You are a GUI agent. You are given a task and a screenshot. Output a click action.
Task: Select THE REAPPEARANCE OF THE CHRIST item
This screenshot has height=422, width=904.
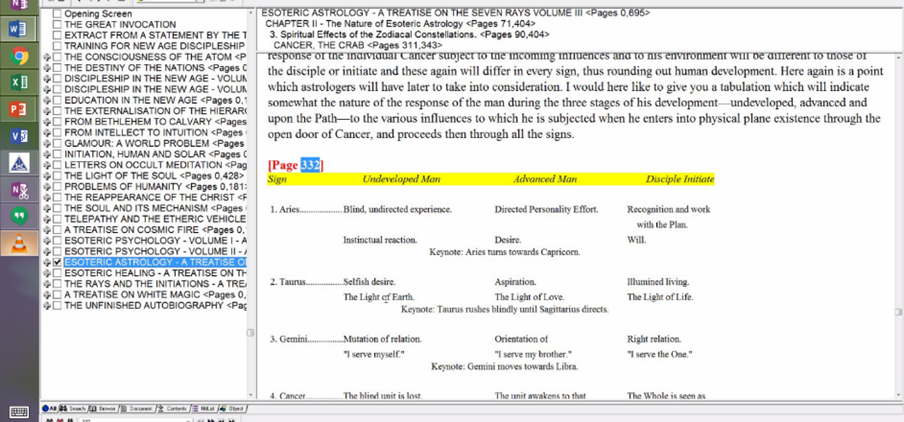pos(156,197)
